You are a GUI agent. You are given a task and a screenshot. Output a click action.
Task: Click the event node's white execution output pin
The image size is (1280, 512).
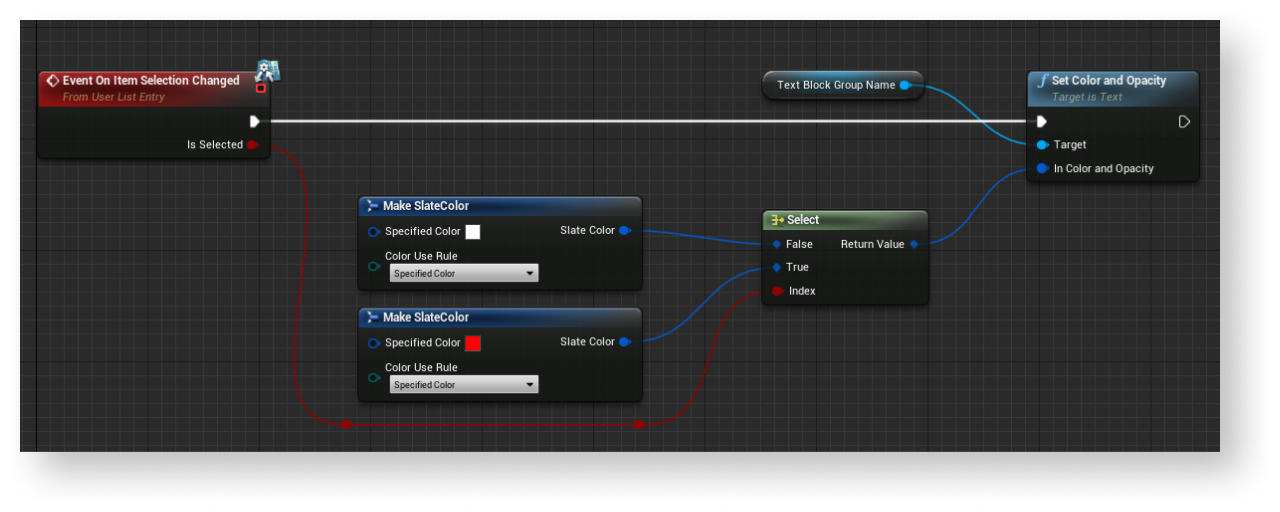tap(255, 121)
